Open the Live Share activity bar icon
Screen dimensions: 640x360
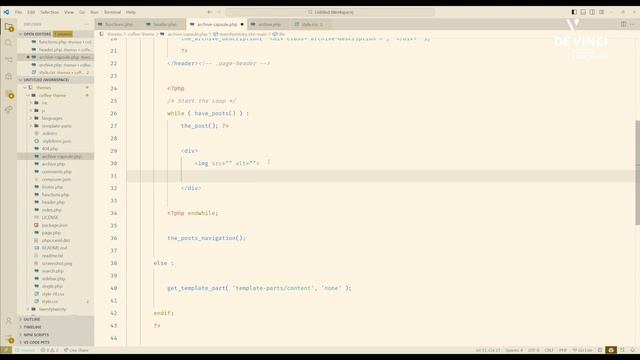click(9, 110)
